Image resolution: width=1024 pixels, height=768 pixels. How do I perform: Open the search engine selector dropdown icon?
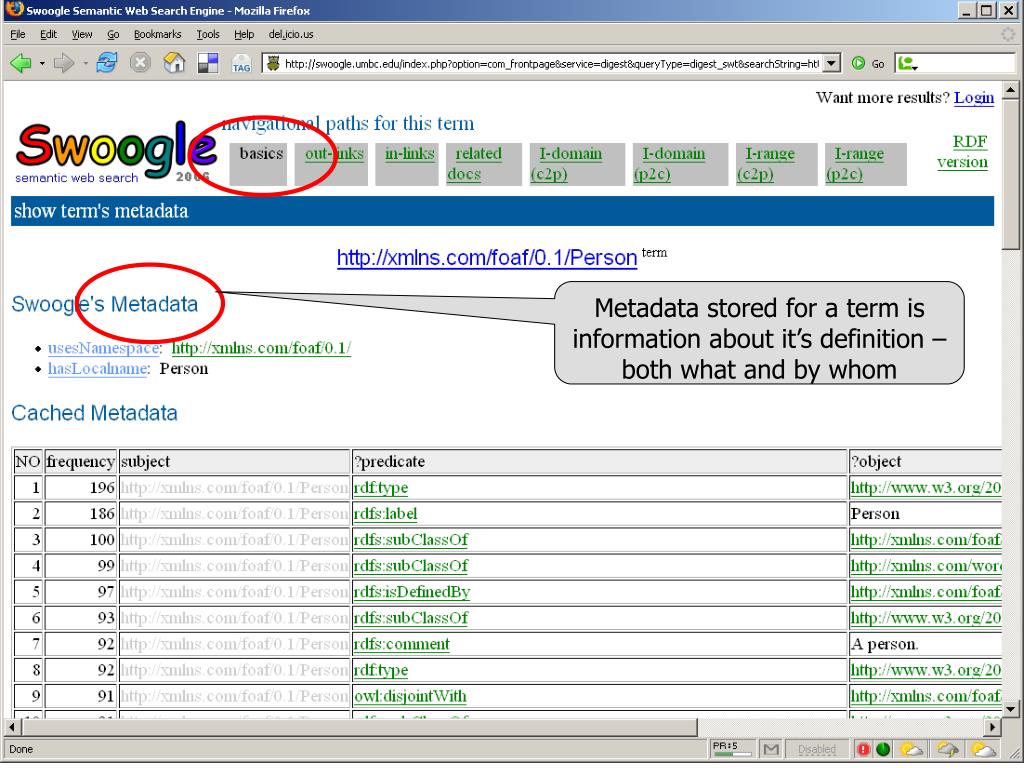click(908, 63)
